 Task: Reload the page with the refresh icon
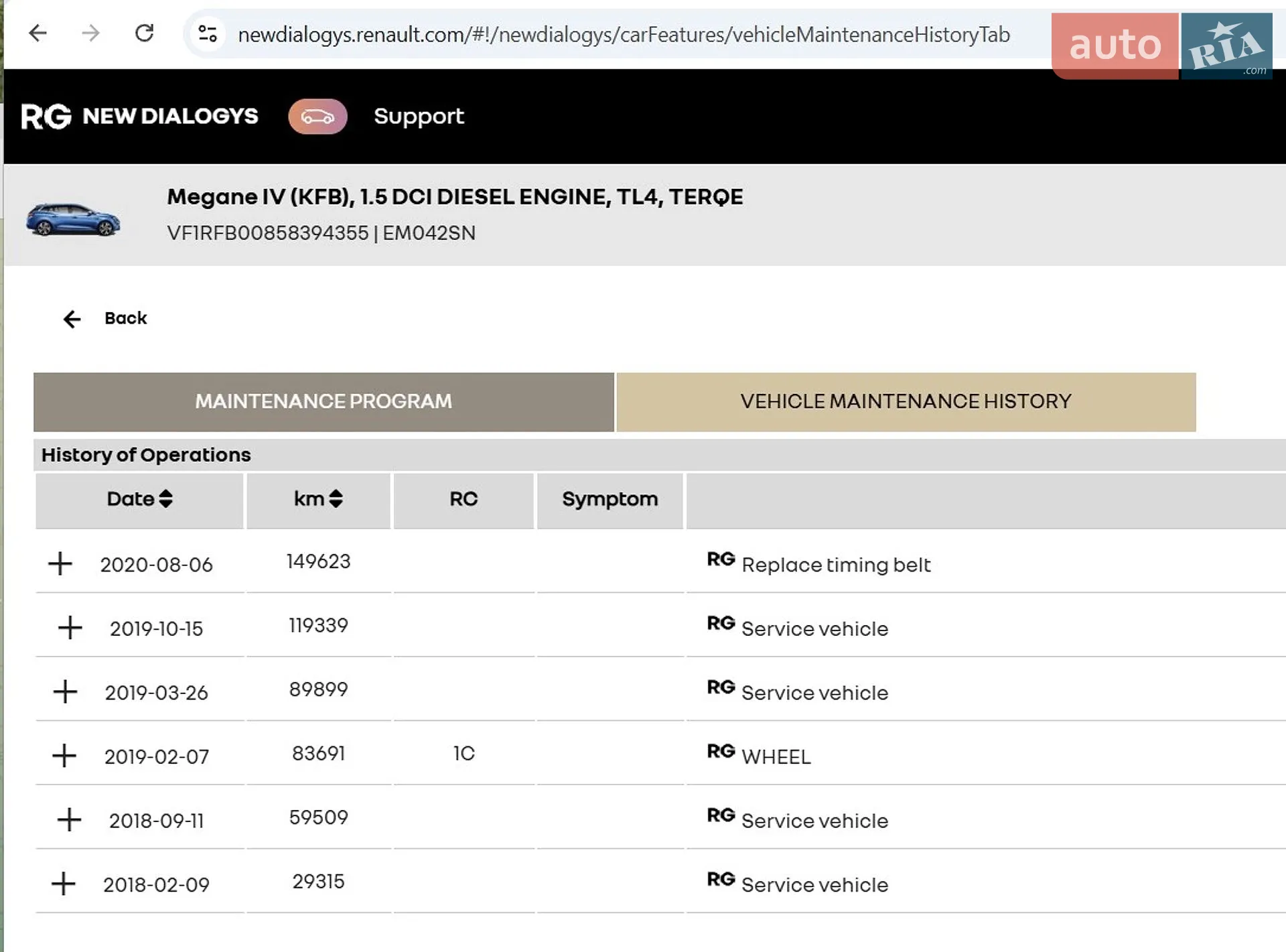144,33
